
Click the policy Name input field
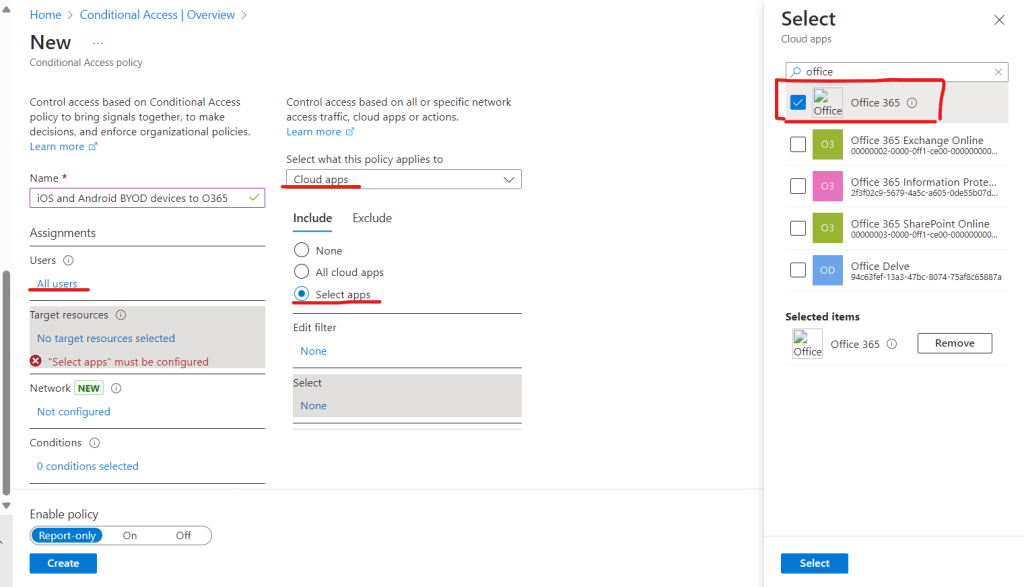pos(140,198)
